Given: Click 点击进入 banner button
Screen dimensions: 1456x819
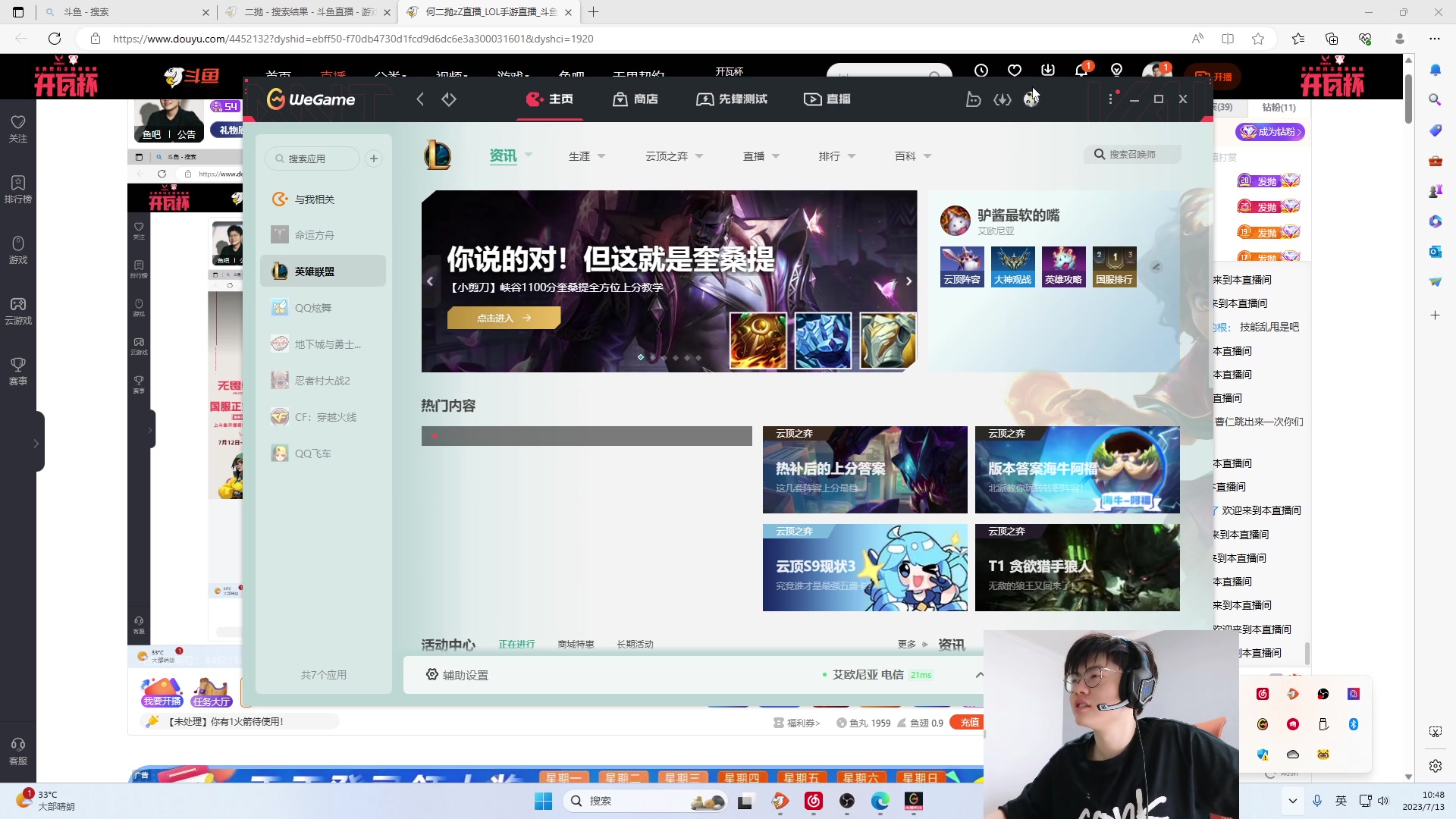Looking at the screenshot, I should (504, 318).
